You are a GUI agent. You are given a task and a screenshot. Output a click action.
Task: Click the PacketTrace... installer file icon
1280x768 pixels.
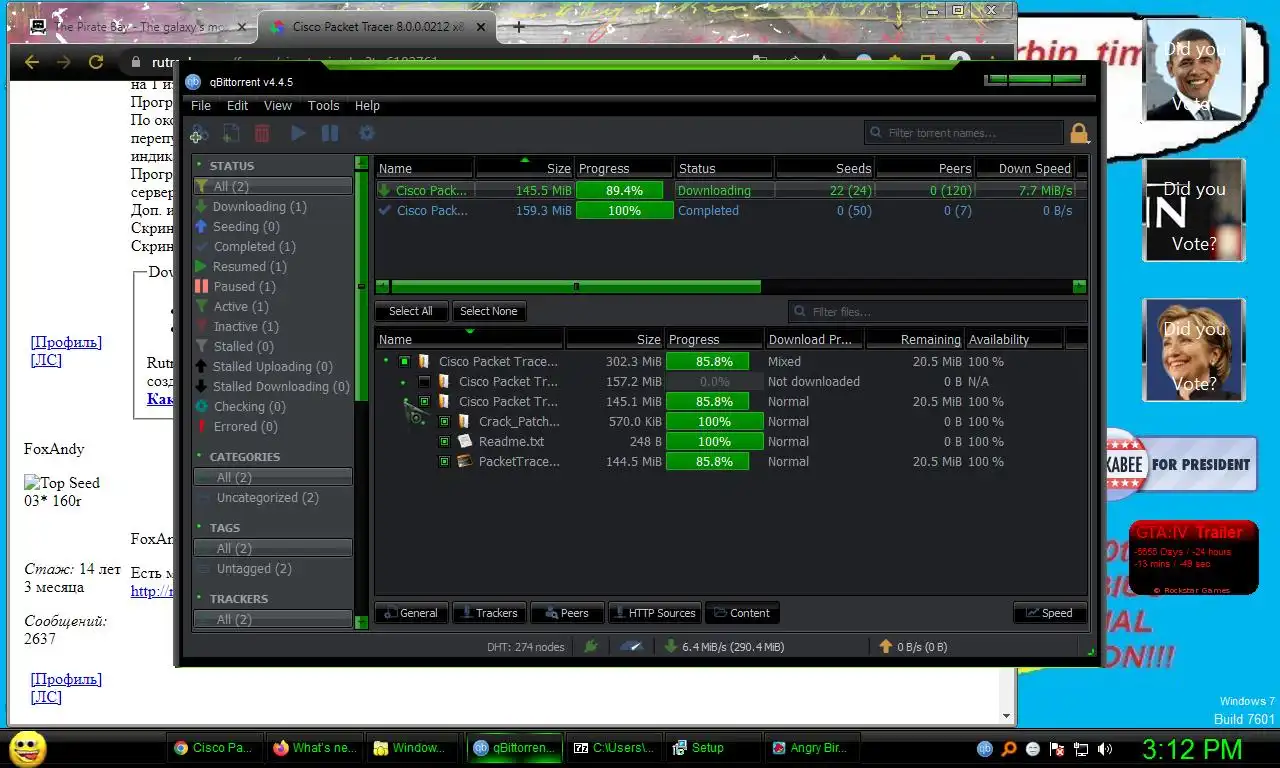(x=465, y=461)
